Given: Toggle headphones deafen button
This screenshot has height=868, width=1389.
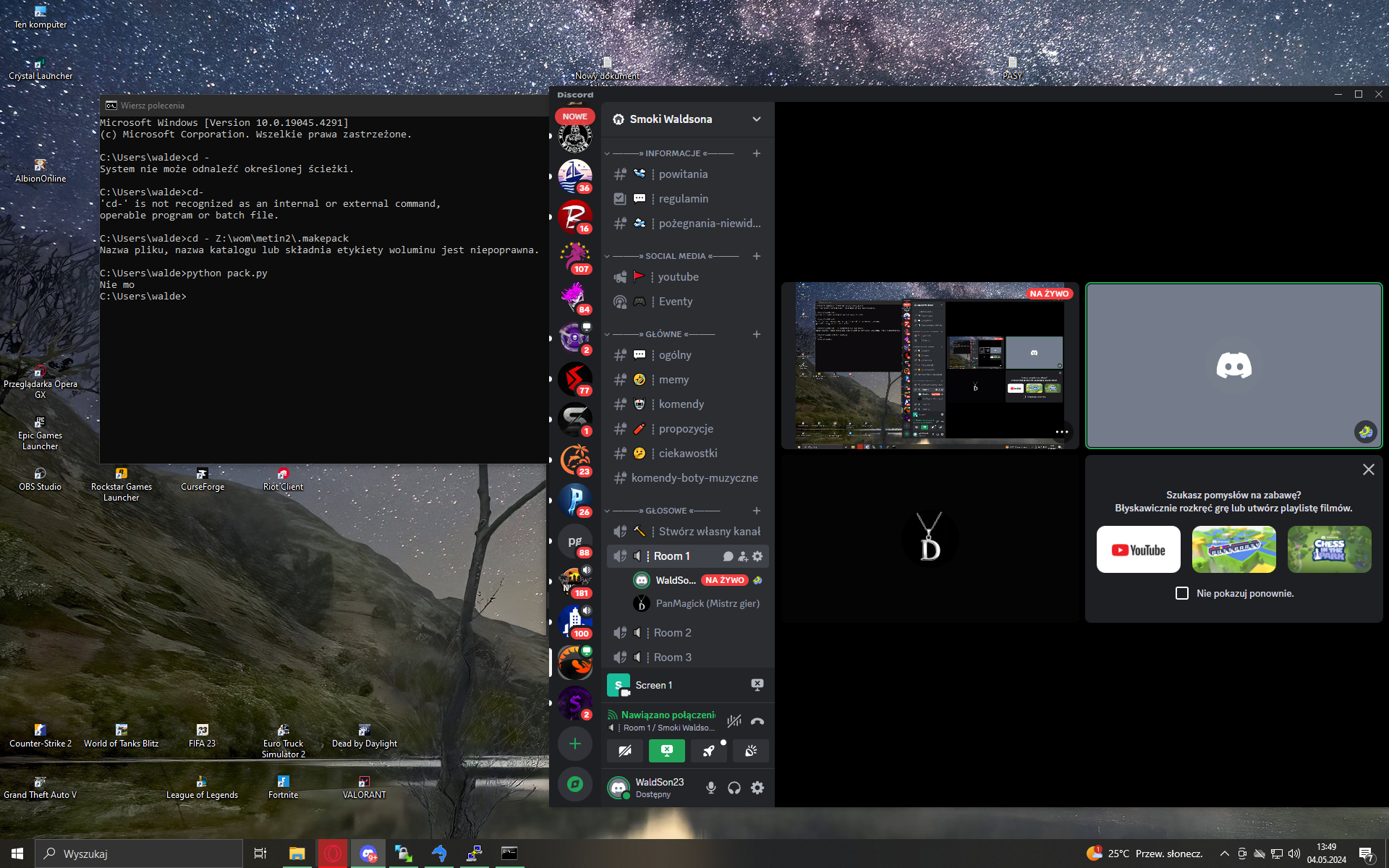Looking at the screenshot, I should pyautogui.click(x=734, y=788).
